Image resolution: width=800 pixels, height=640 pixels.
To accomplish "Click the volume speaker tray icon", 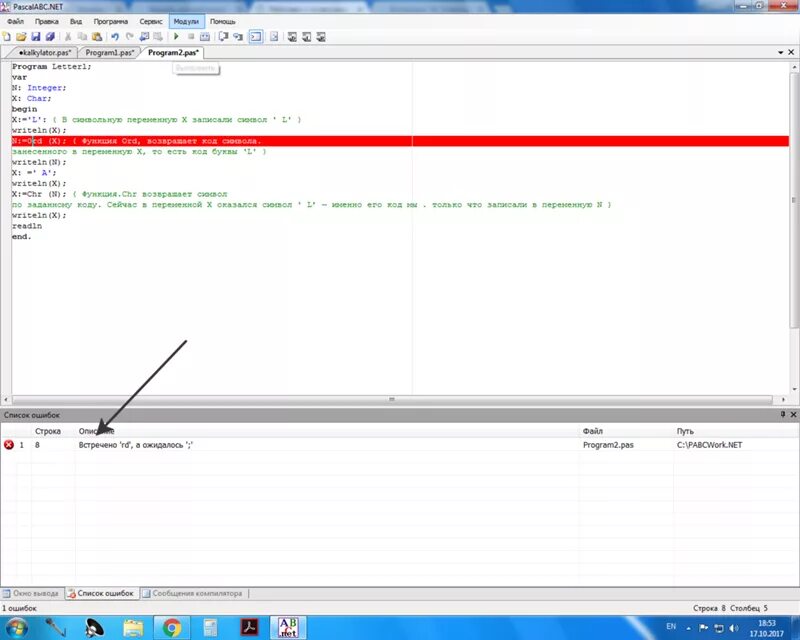I will pyautogui.click(x=734, y=628).
